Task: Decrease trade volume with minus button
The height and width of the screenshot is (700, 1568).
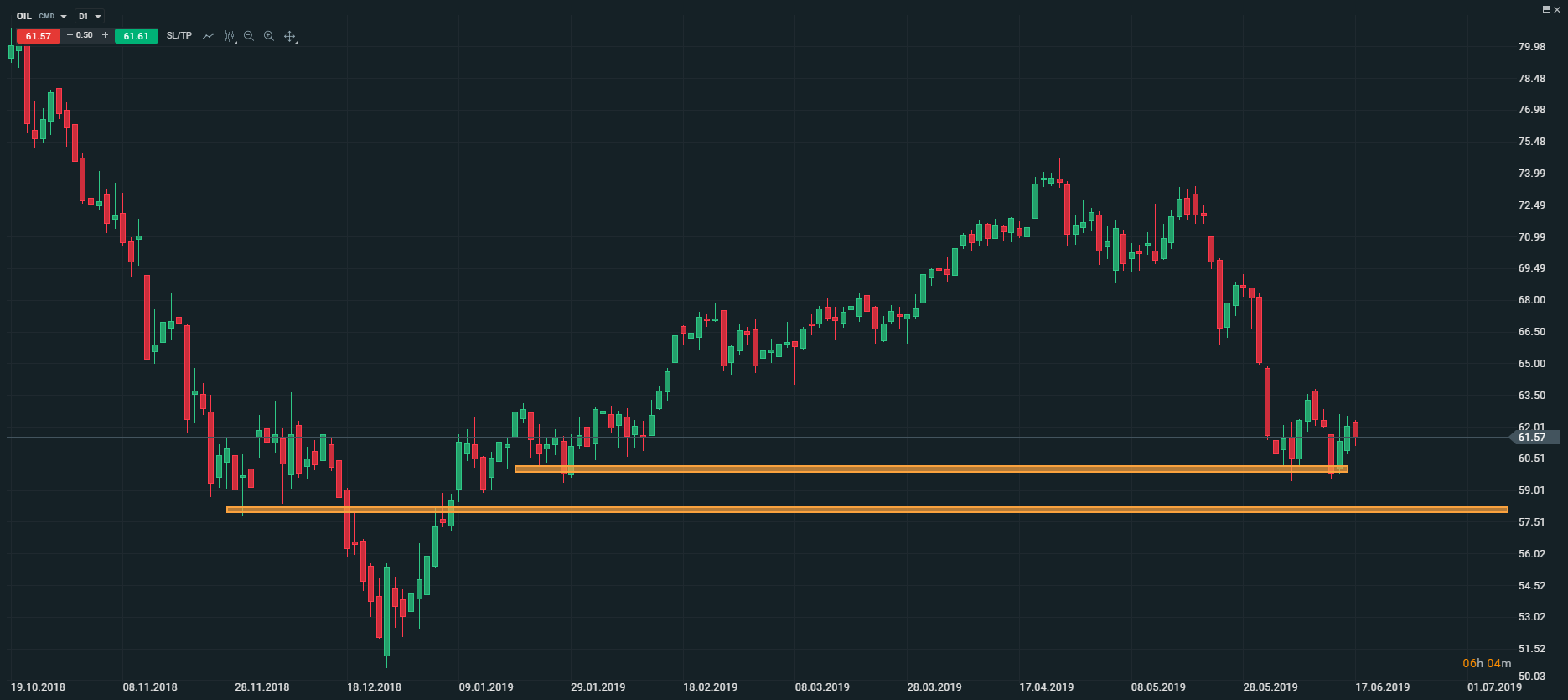Action: 70,35
